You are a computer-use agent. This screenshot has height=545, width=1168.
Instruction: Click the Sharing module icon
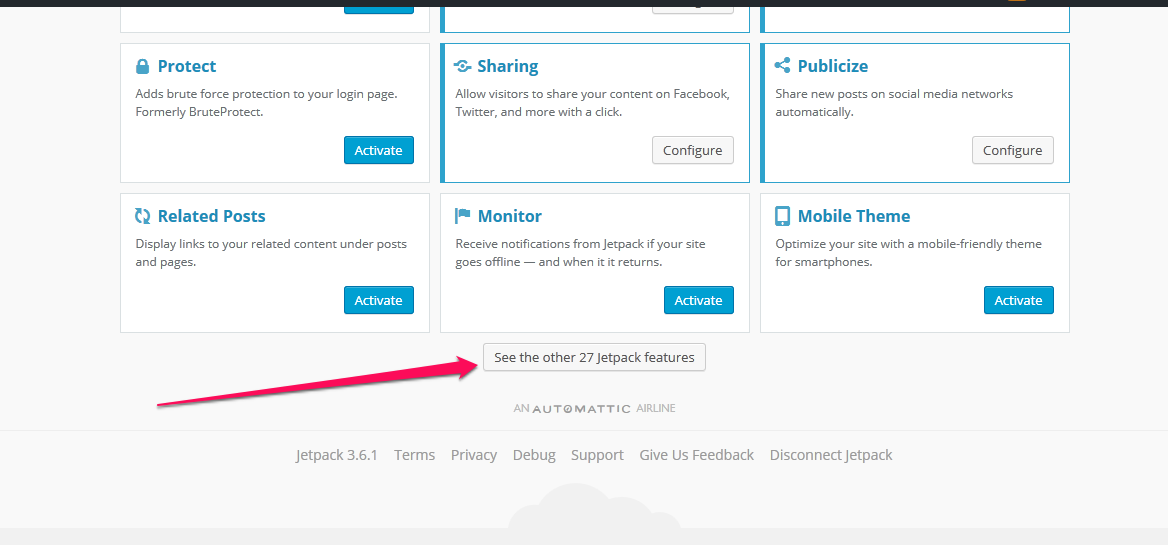463,66
